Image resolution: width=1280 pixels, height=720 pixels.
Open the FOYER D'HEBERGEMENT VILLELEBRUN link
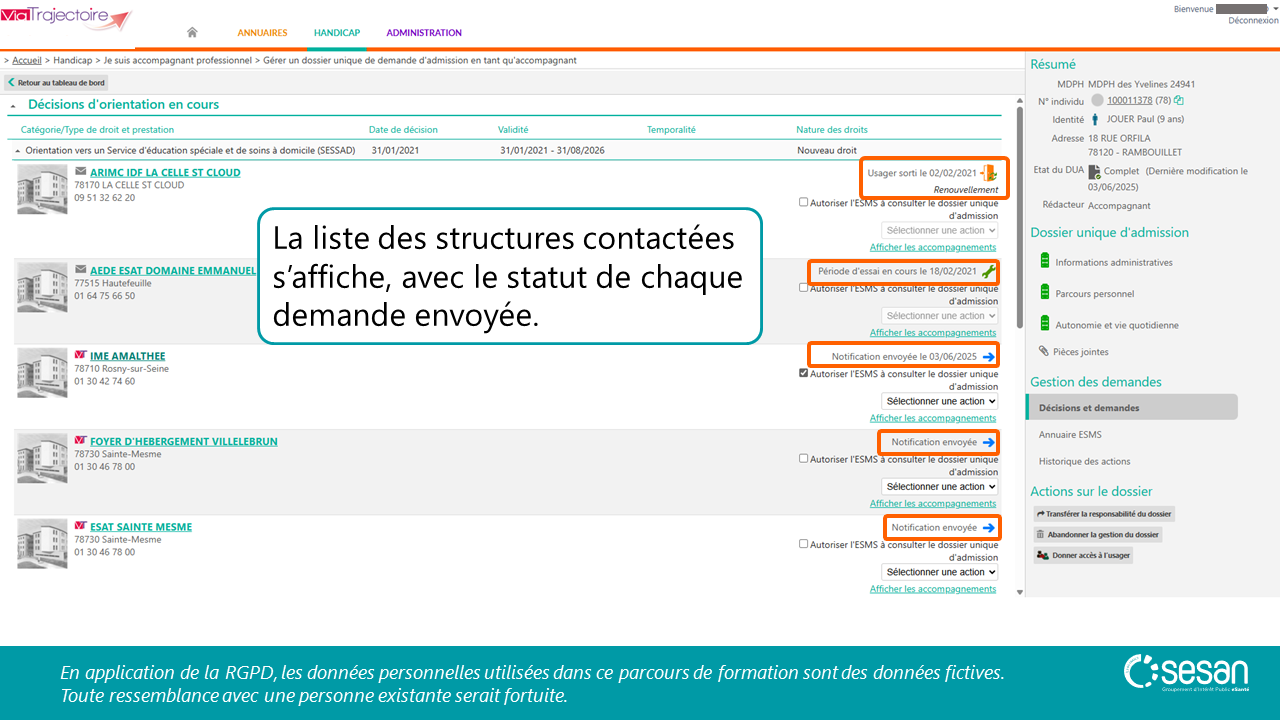click(184, 441)
